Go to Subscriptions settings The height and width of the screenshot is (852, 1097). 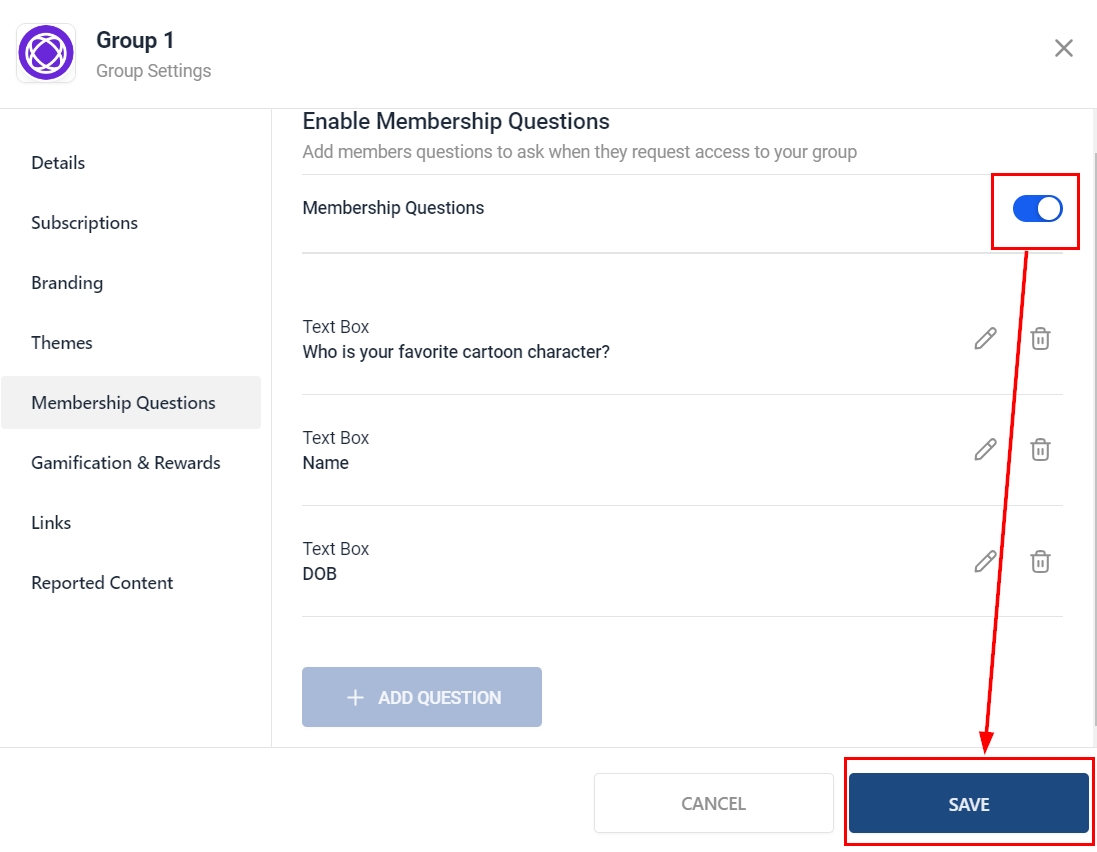click(x=84, y=223)
